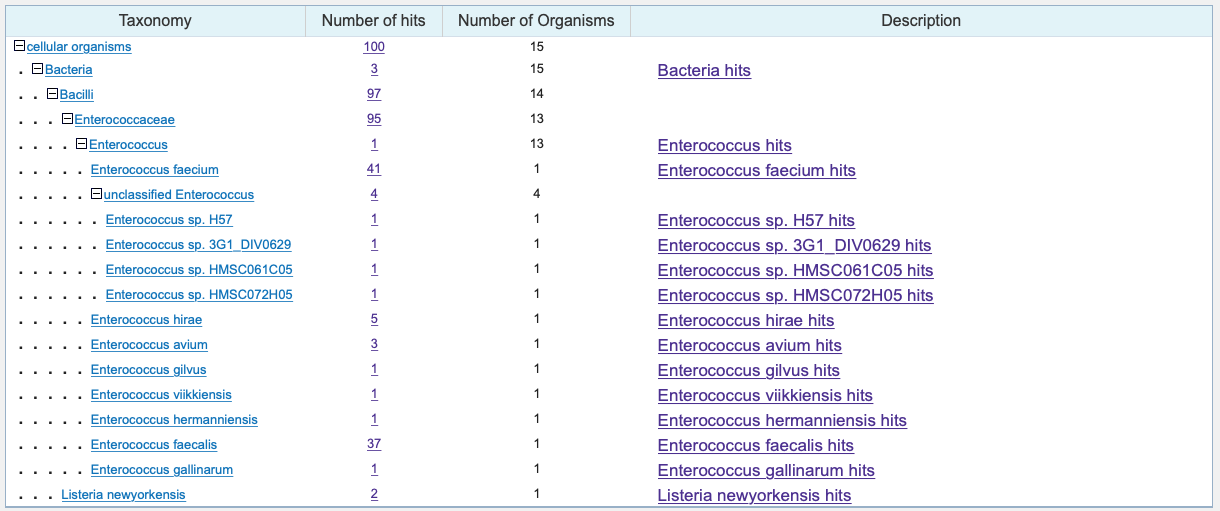
Task: Open Listeria newyorkensis taxonomy link
Action: pyautogui.click(x=123, y=495)
